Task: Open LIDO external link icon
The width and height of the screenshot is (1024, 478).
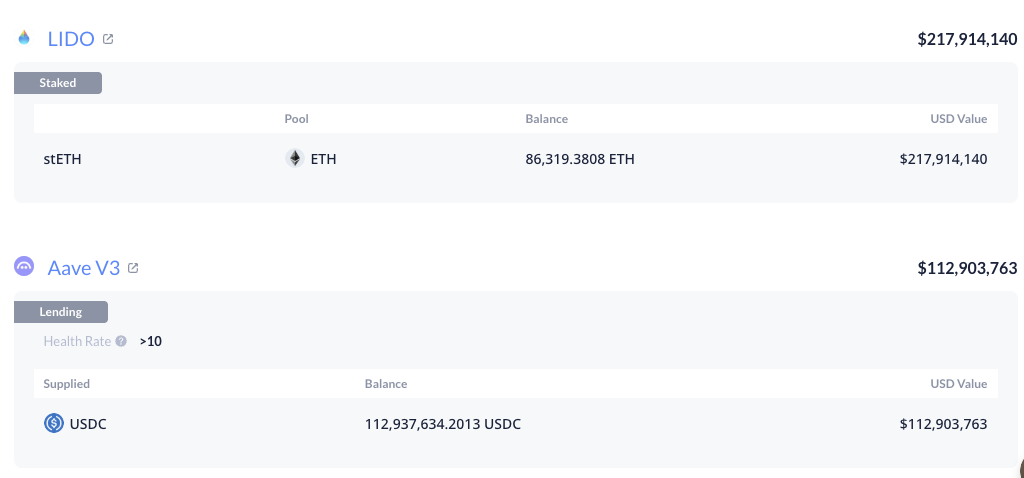Action: tap(108, 40)
